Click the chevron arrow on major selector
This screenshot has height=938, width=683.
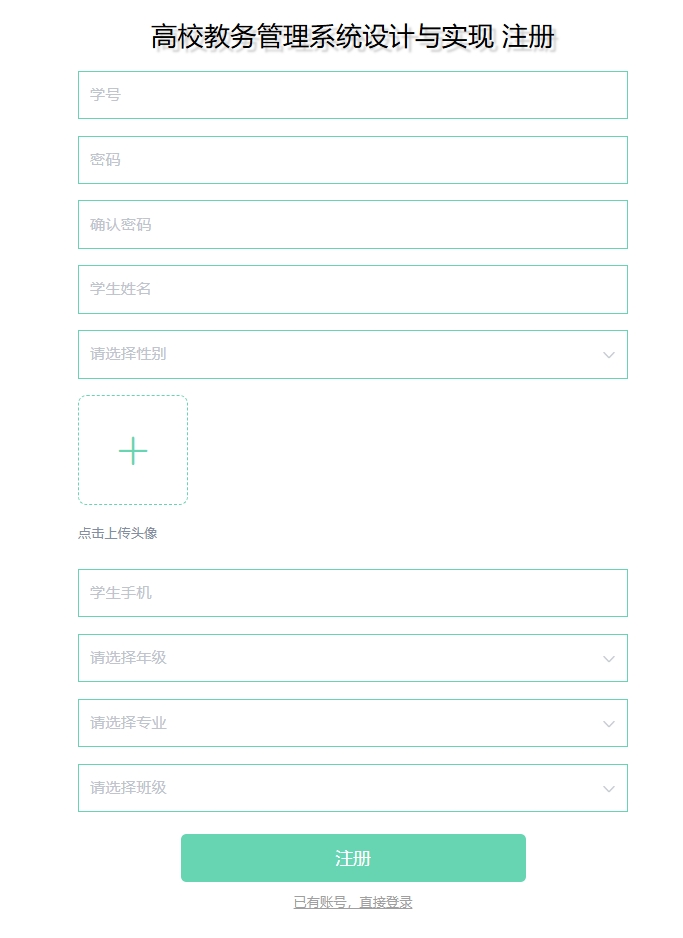608,723
